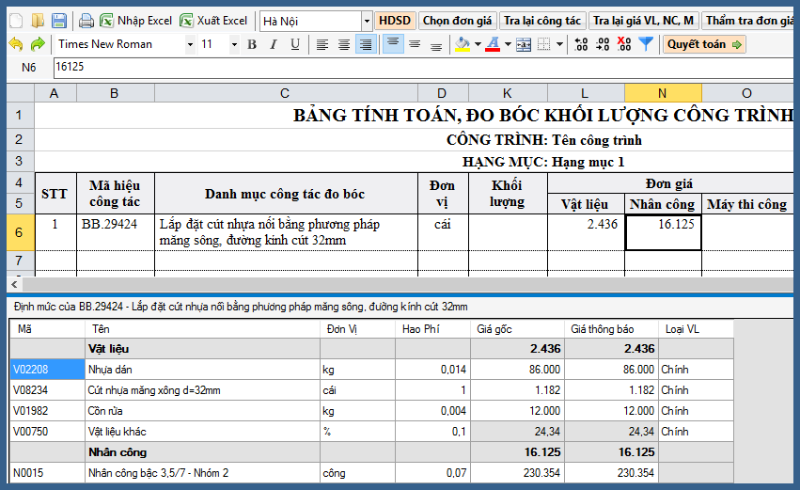This screenshot has width=800, height=490.
Task: Select the Vật liệu cell valued 2.436
Action: click(586, 232)
